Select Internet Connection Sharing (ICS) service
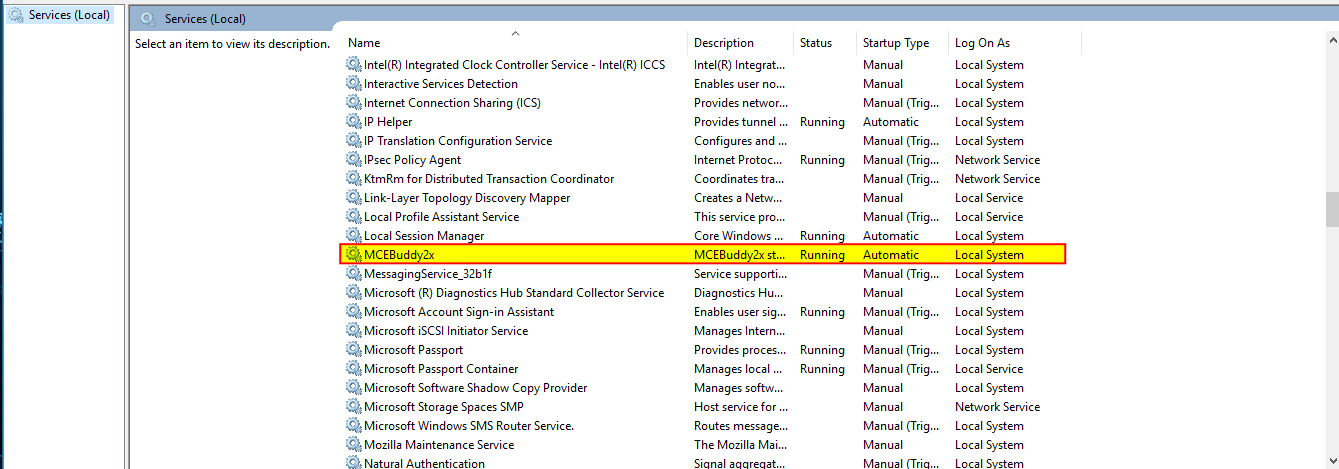The height and width of the screenshot is (469, 1339). coord(452,103)
